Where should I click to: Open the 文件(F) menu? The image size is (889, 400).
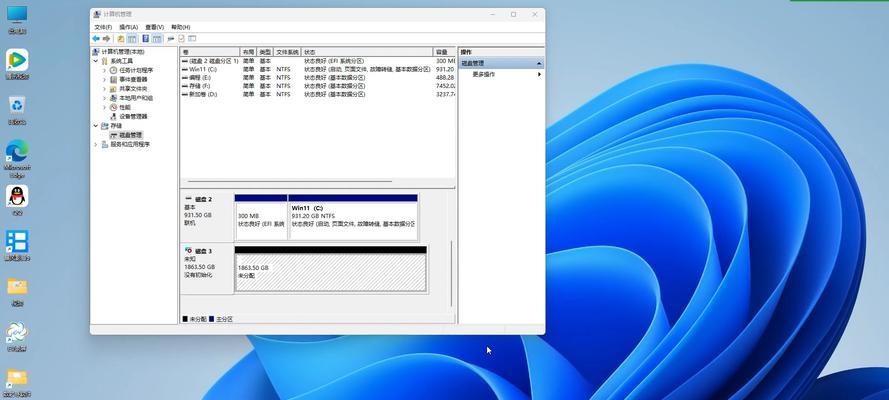pyautogui.click(x=103, y=27)
